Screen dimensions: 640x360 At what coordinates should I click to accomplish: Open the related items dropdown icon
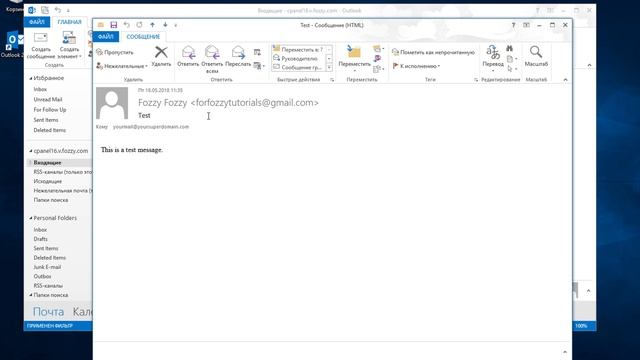[x=512, y=59]
